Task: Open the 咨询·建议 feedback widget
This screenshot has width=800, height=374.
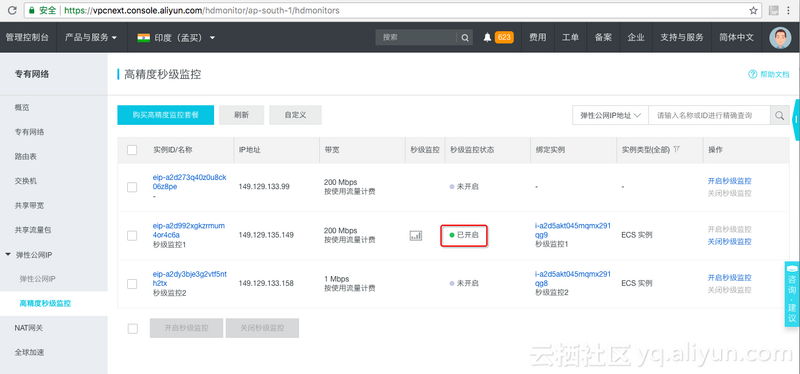Action: click(792, 294)
